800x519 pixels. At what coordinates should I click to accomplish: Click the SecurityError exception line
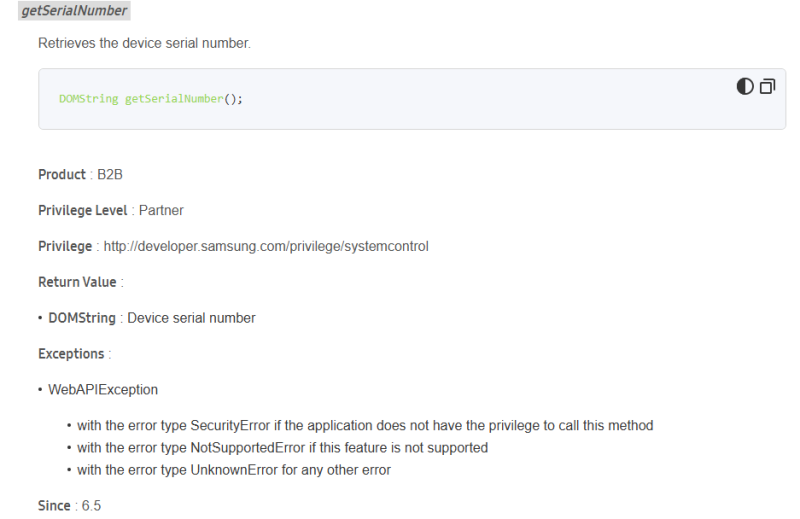(365, 426)
